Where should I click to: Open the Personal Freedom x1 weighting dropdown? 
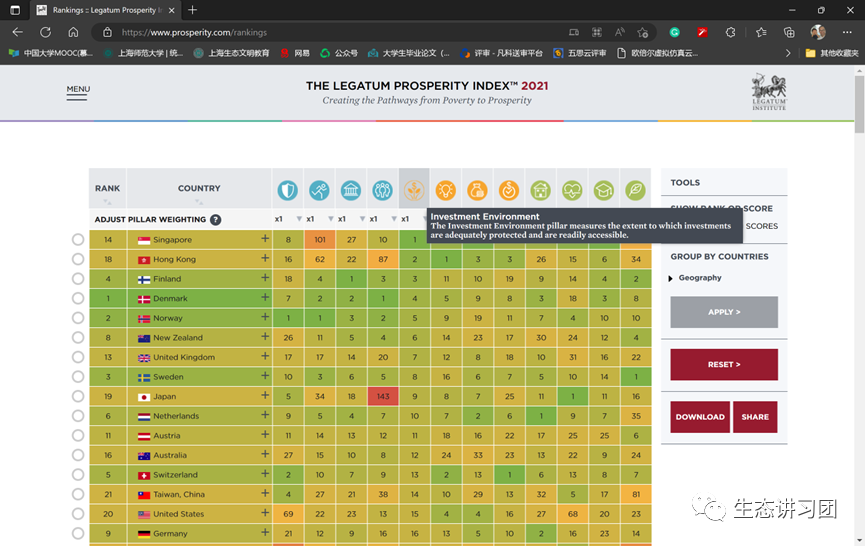tap(319, 219)
